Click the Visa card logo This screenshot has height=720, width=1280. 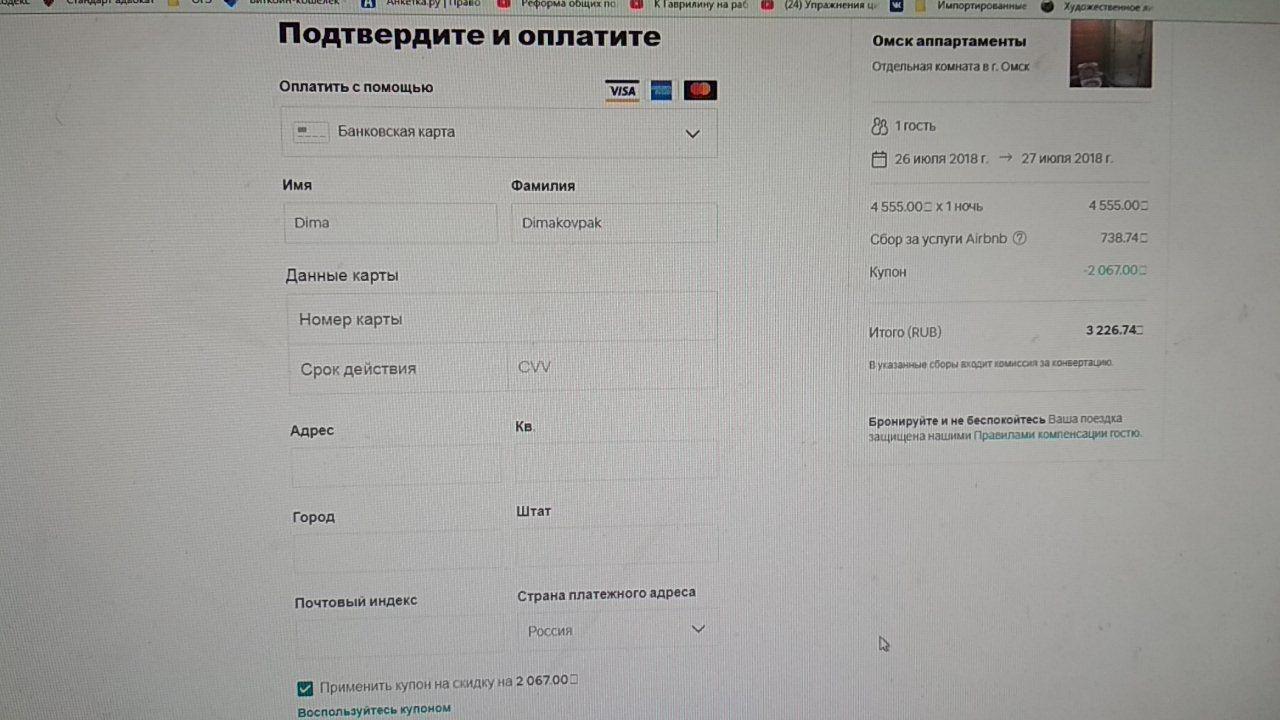(x=622, y=91)
